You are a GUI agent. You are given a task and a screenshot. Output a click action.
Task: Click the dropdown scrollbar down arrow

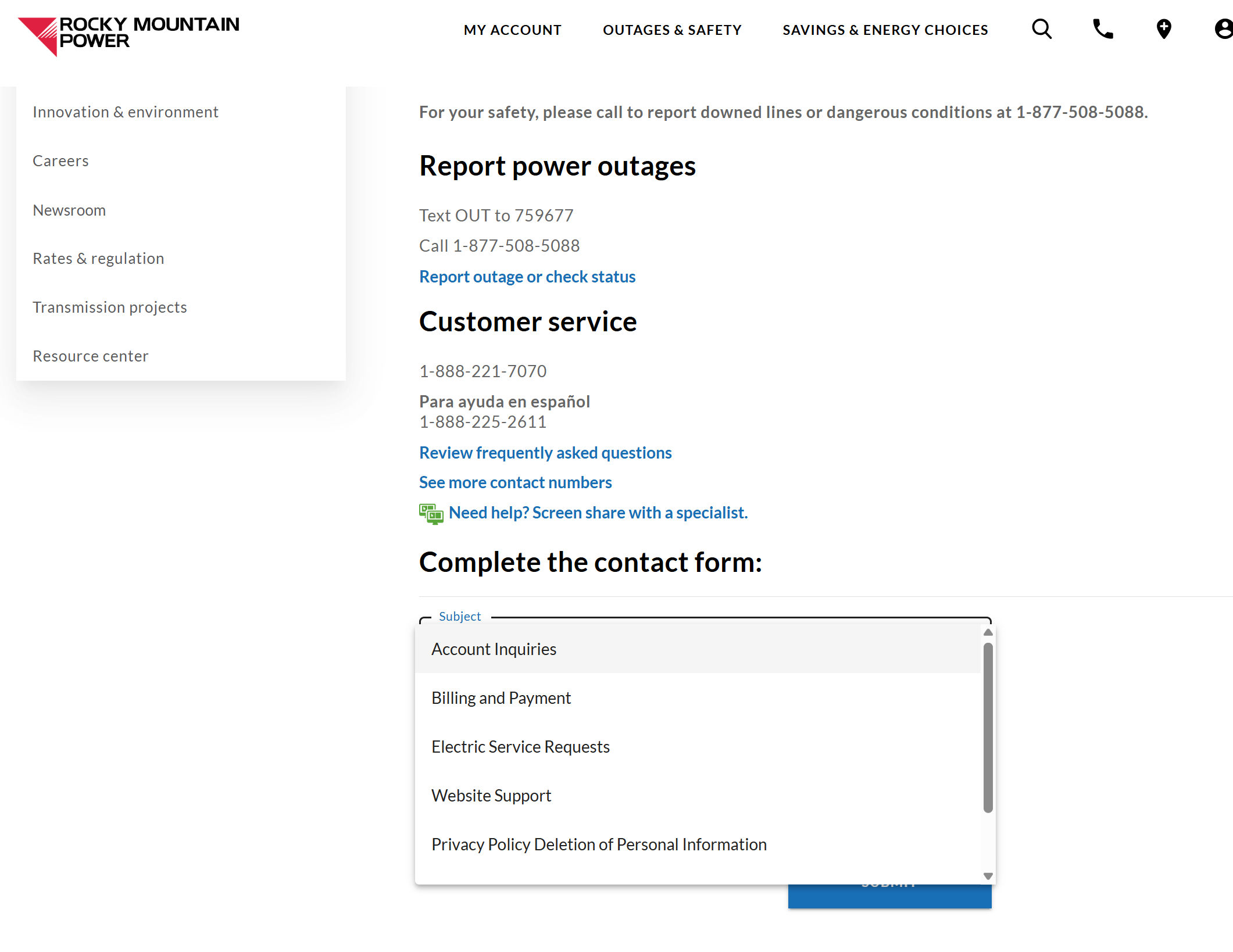(988, 876)
